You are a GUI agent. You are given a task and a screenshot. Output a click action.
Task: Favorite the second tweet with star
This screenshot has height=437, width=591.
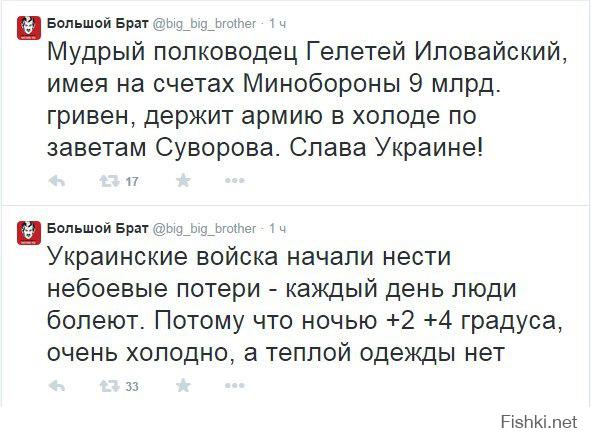(x=183, y=385)
